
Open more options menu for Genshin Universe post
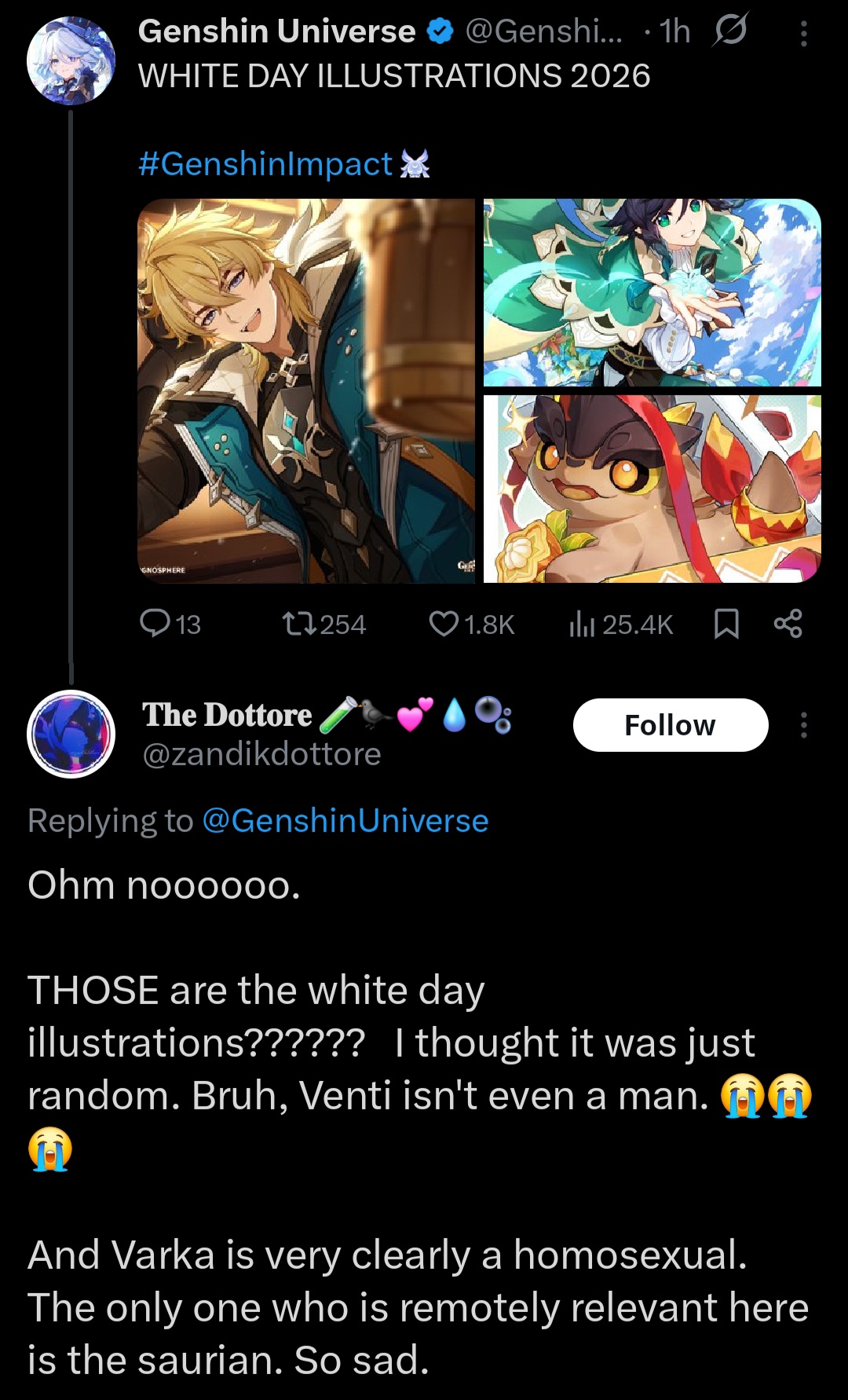click(x=803, y=34)
